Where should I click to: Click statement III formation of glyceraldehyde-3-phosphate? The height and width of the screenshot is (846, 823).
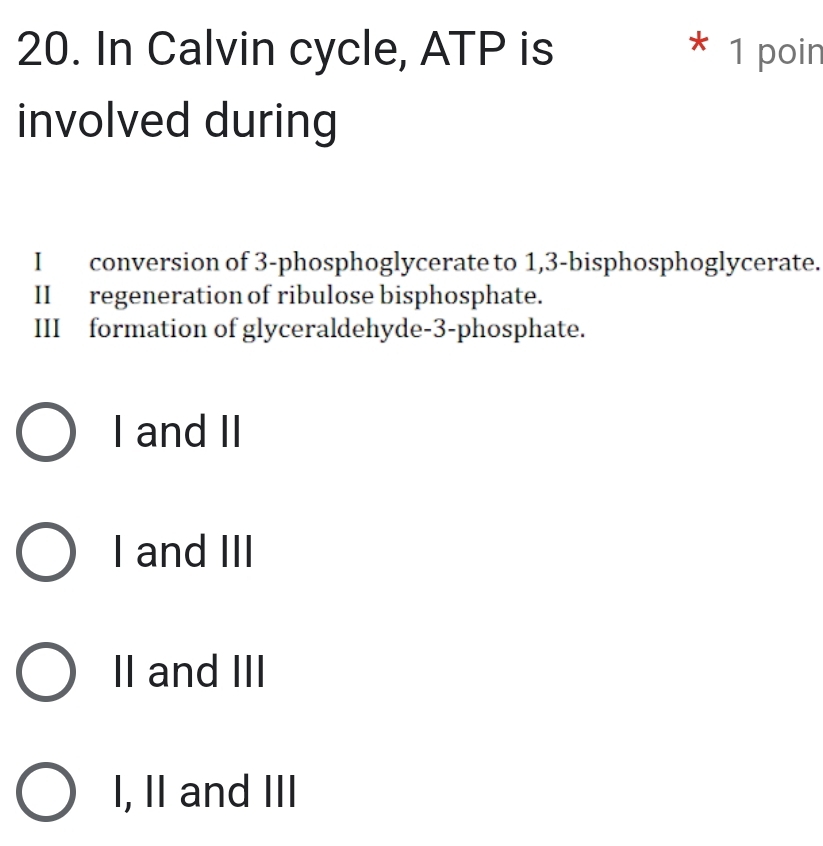[x=336, y=329]
